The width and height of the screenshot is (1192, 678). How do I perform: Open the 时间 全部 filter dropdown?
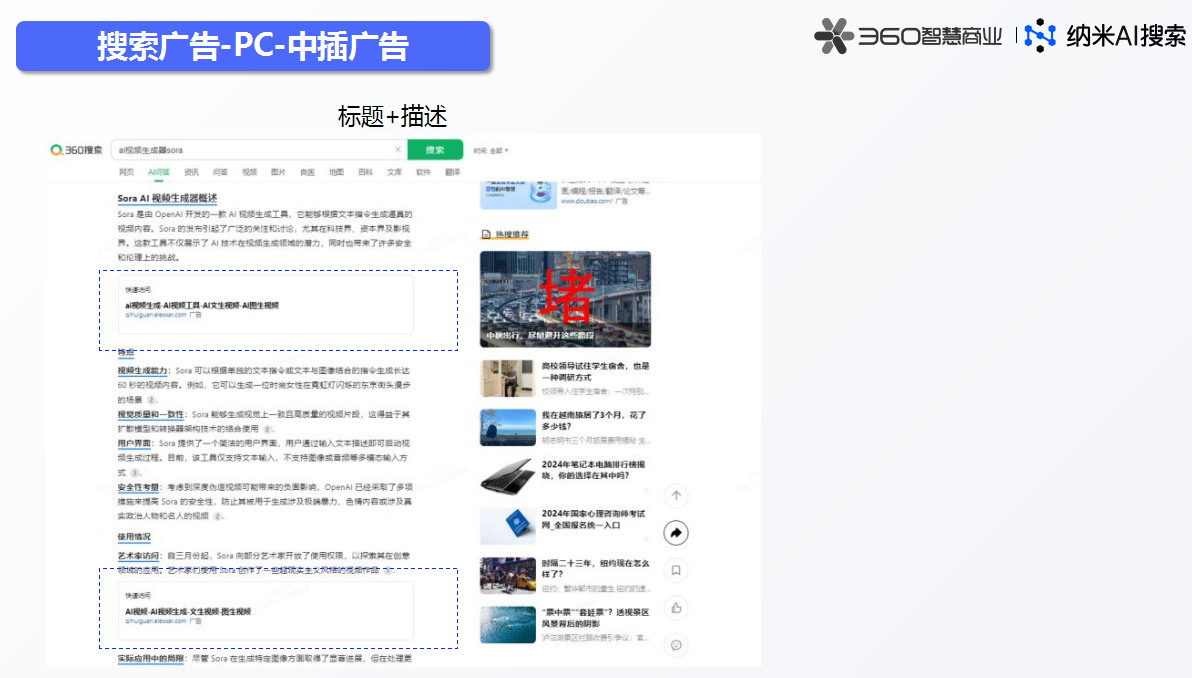491,150
